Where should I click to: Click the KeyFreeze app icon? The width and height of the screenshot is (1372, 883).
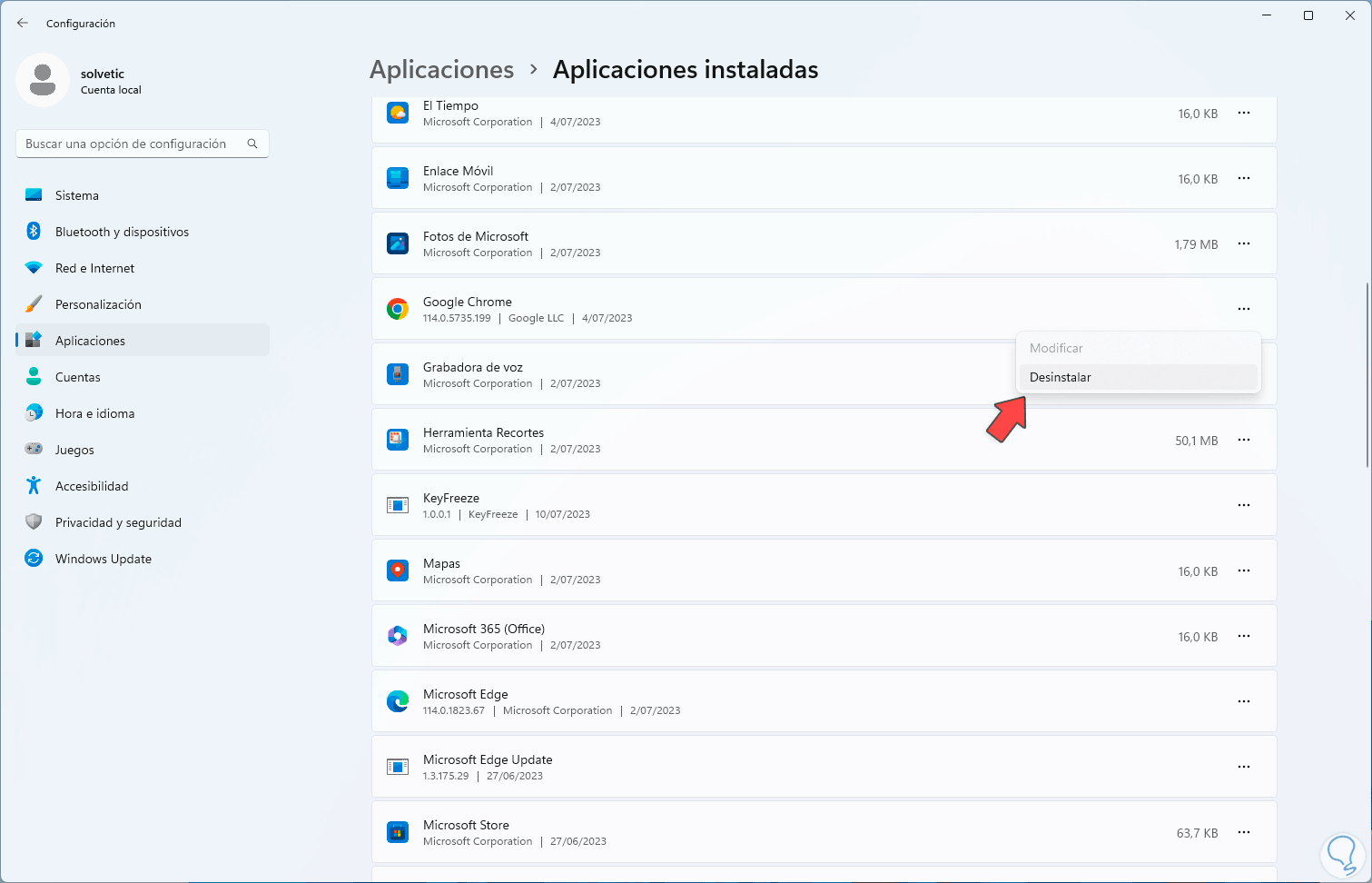398,506
